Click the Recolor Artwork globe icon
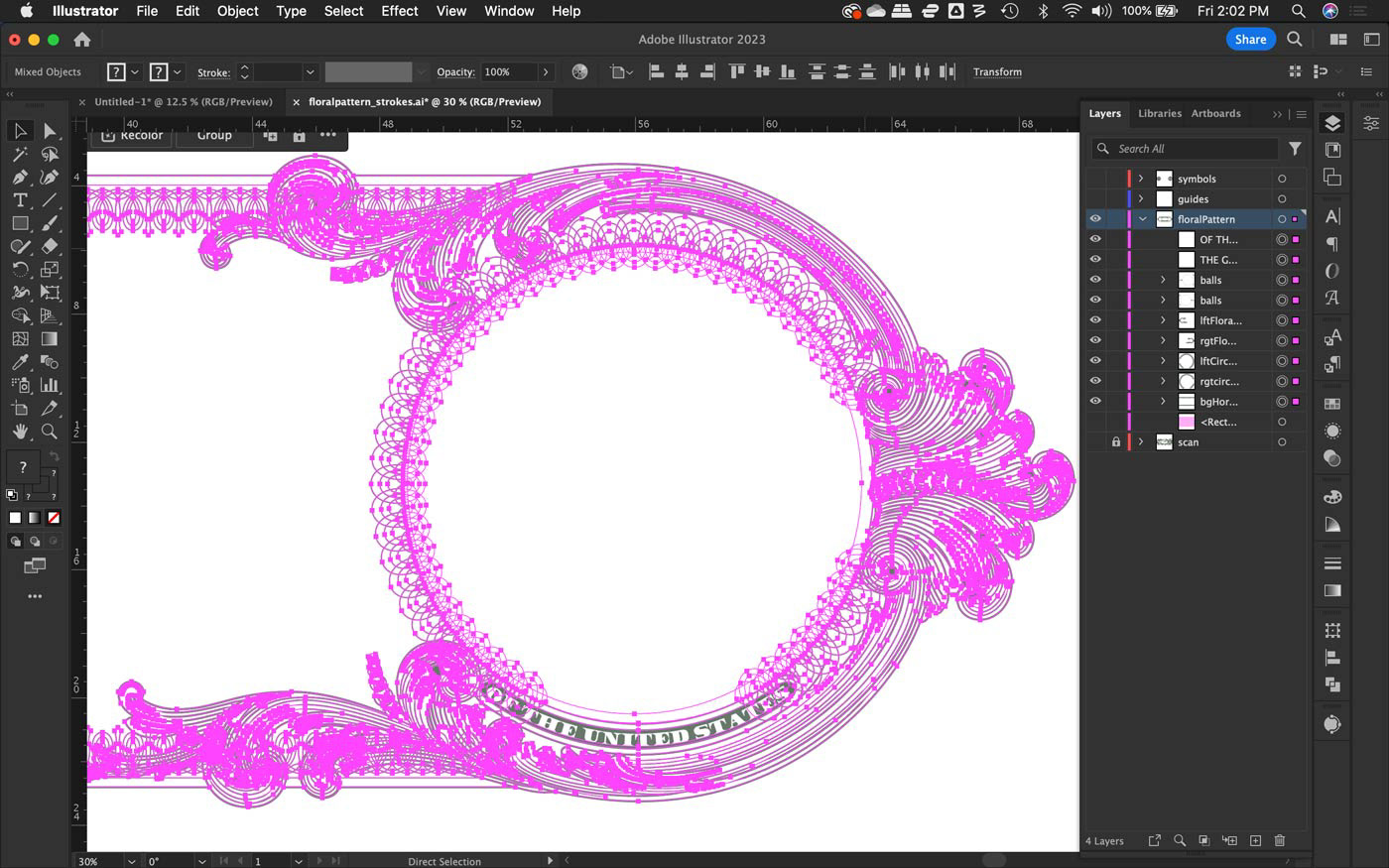Image resolution: width=1389 pixels, height=868 pixels. (x=579, y=71)
